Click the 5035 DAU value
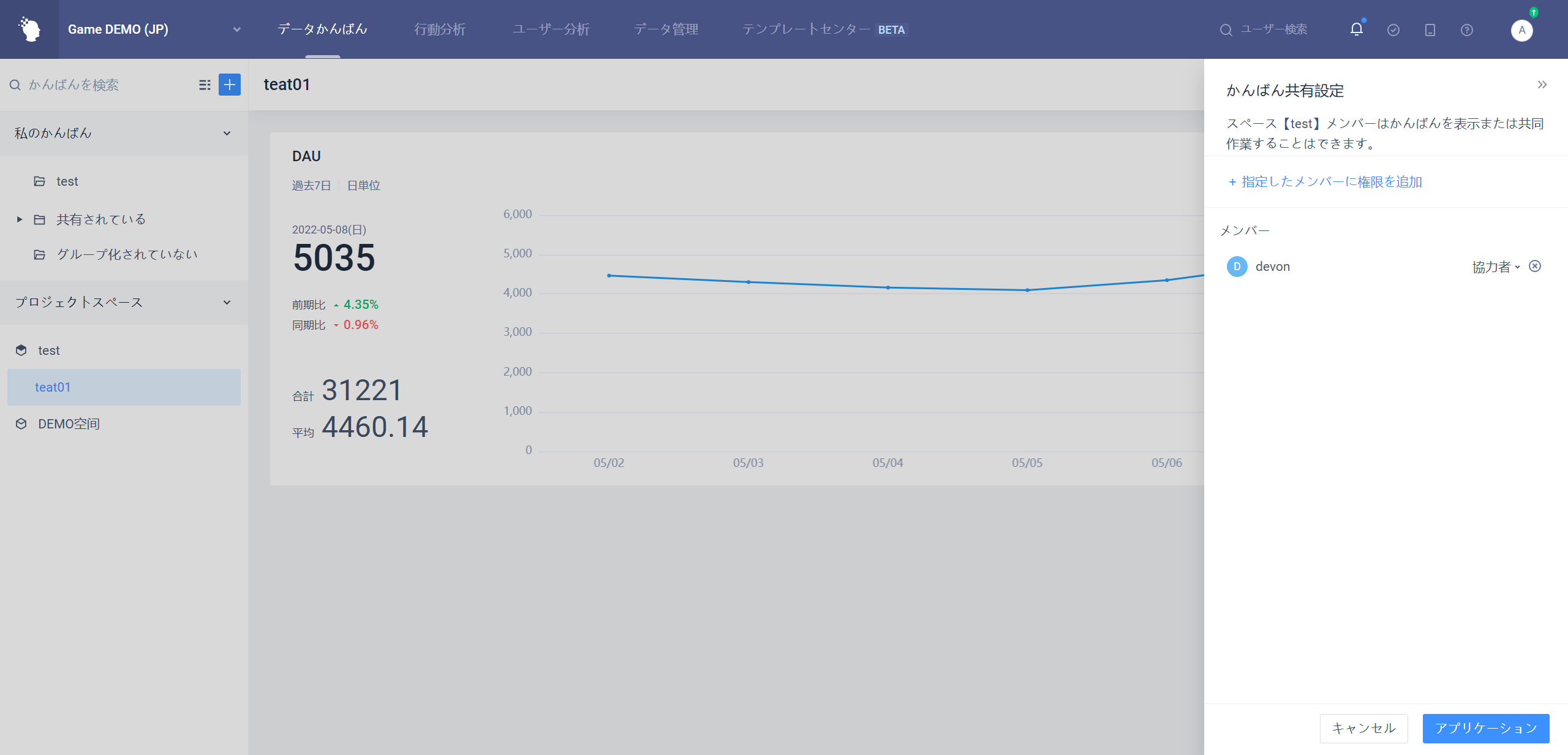 (334, 258)
